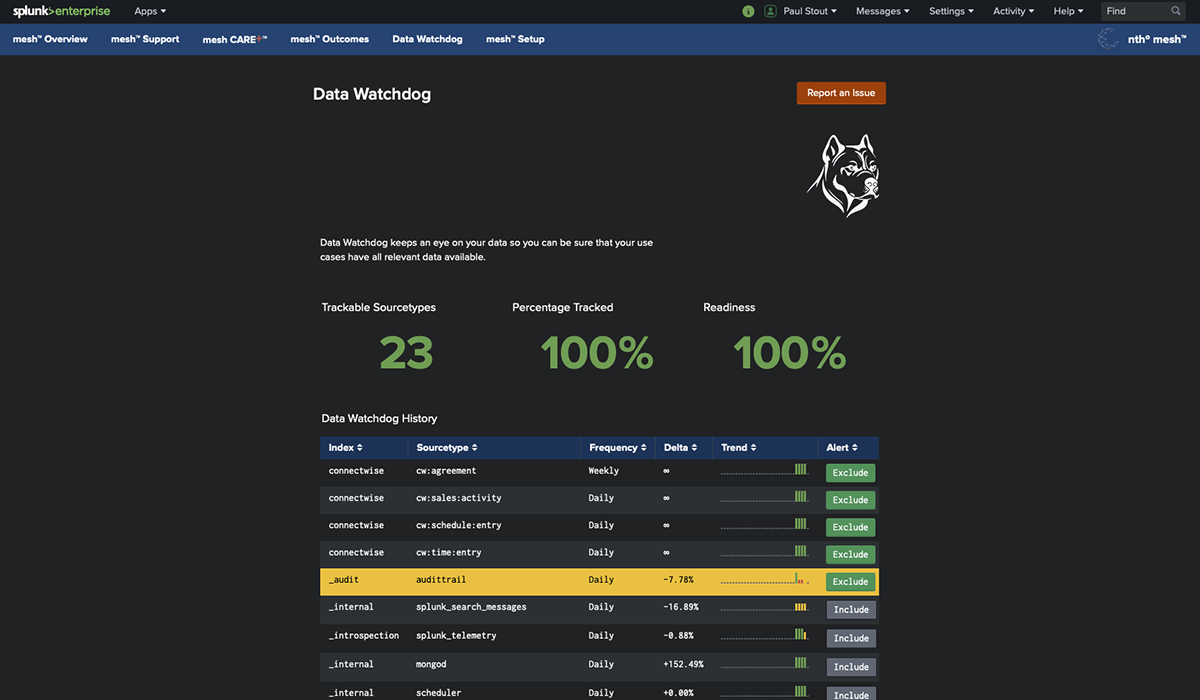Click the user avatar icon beside Paul Stout
Viewport: 1200px width, 700px height.
(x=770, y=11)
